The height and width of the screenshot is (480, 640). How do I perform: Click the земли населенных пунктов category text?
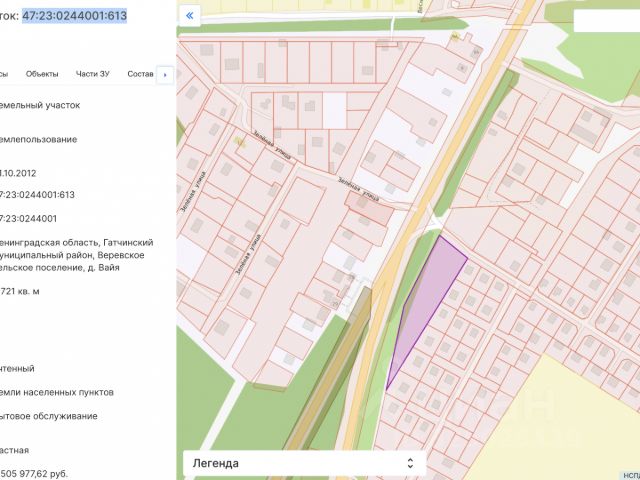[57, 392]
